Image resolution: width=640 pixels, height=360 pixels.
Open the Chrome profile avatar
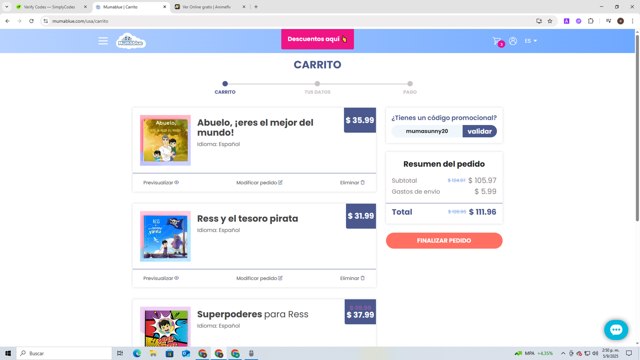pos(620,21)
